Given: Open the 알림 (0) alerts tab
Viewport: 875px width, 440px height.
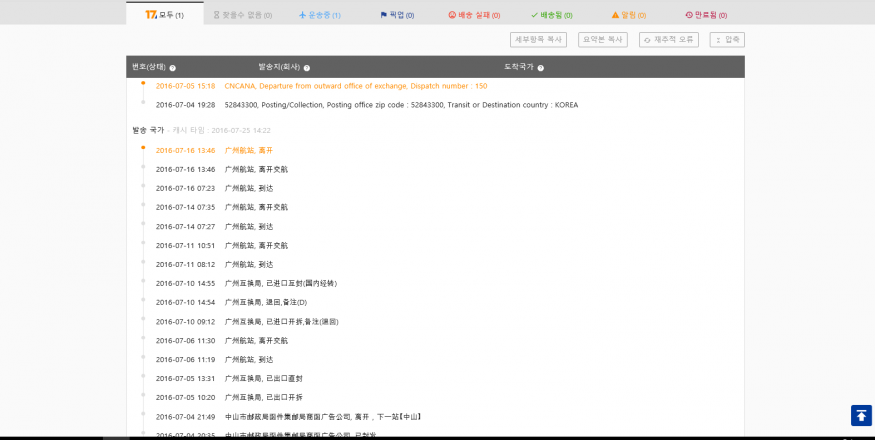Looking at the screenshot, I should [x=628, y=15].
